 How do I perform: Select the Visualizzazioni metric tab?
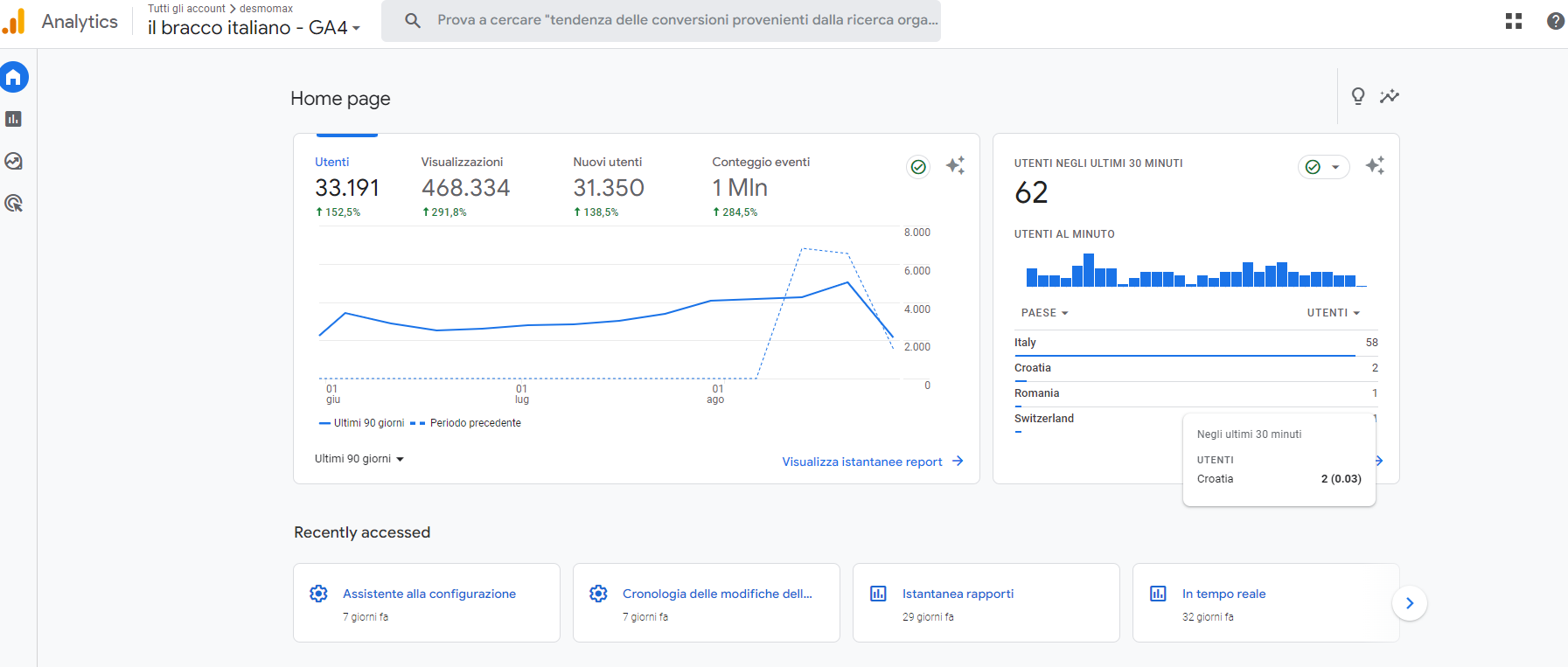[464, 186]
